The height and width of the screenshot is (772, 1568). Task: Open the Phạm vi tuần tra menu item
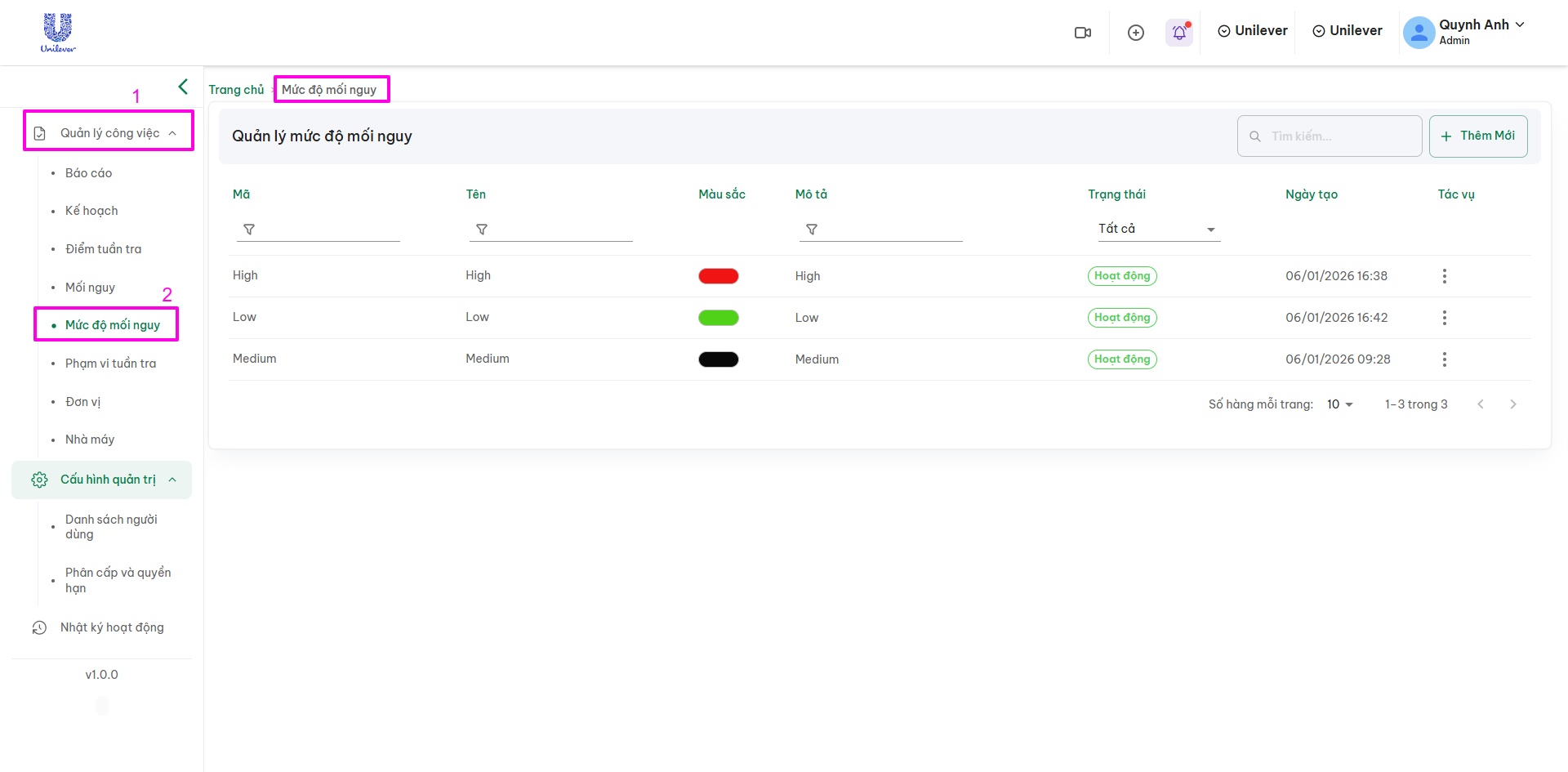coord(110,364)
